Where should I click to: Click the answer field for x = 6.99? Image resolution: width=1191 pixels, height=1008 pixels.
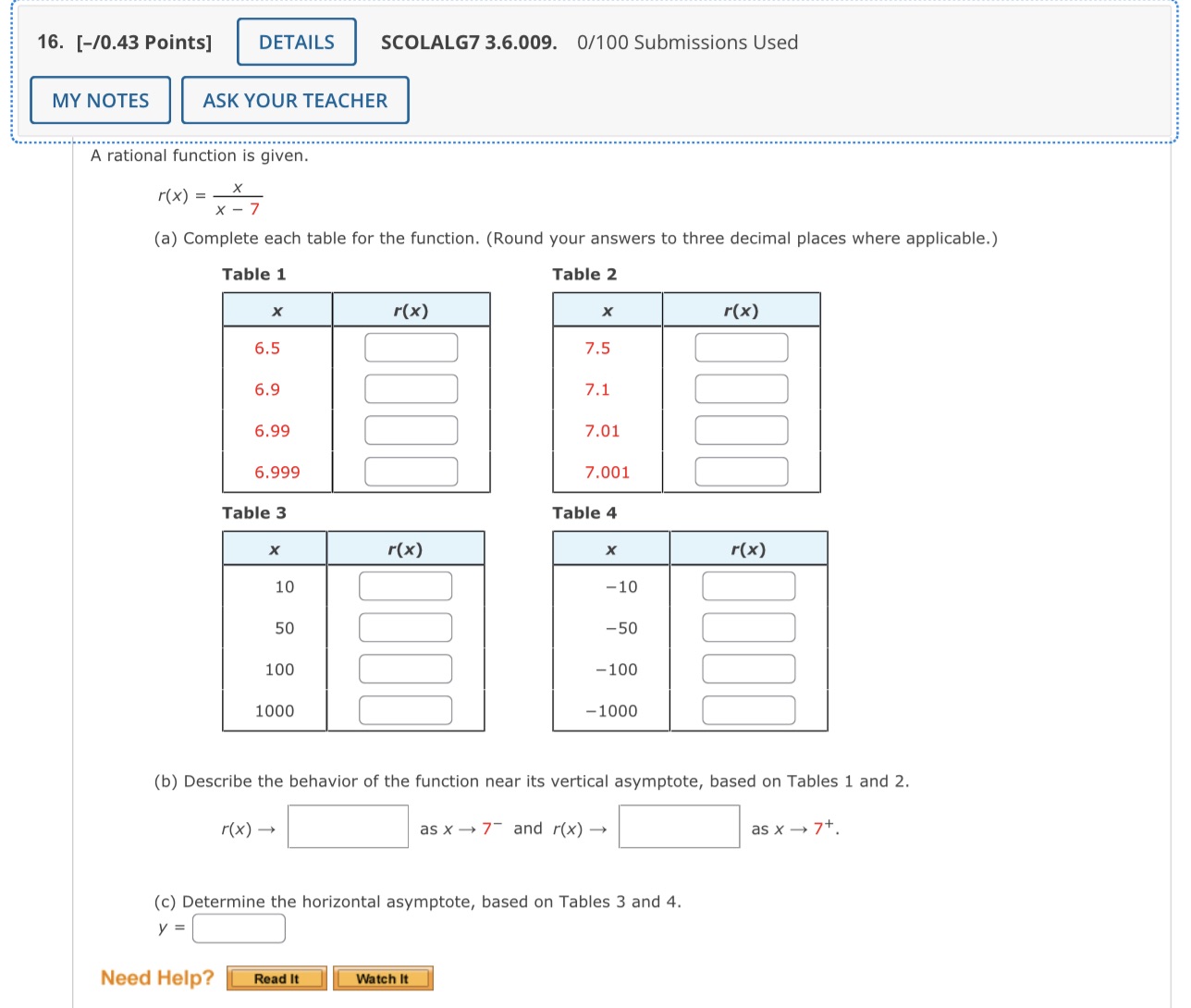click(x=411, y=429)
